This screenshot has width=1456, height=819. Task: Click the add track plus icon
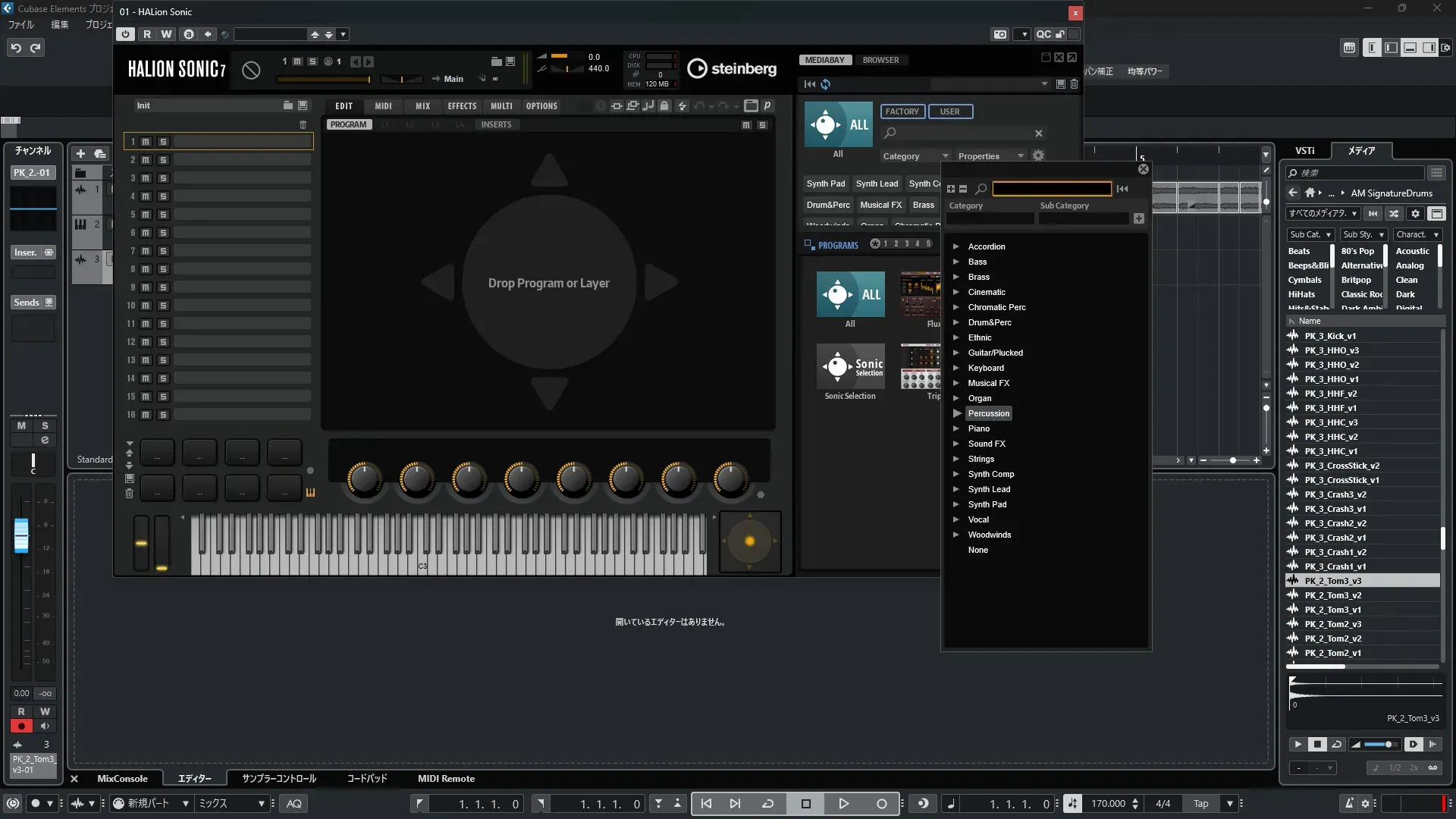click(80, 153)
